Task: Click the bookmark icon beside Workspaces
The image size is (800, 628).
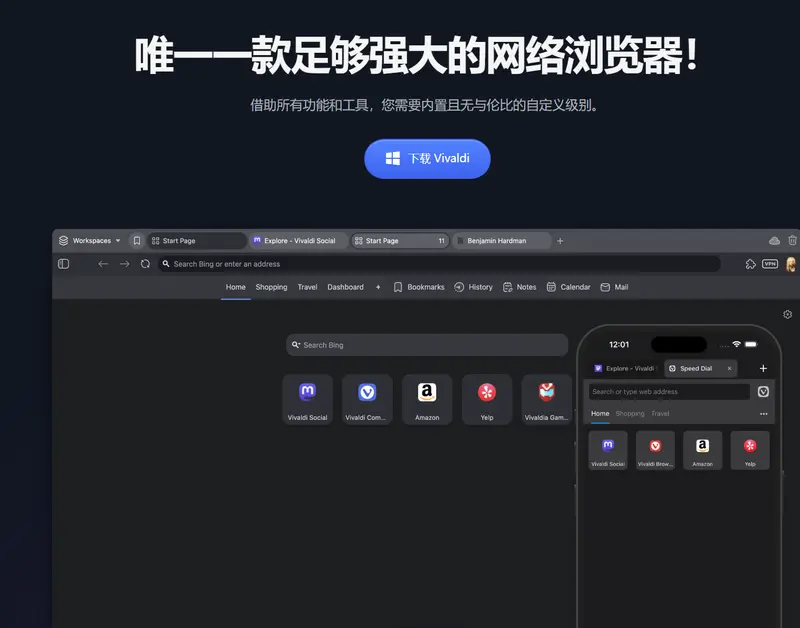Action: [137, 241]
